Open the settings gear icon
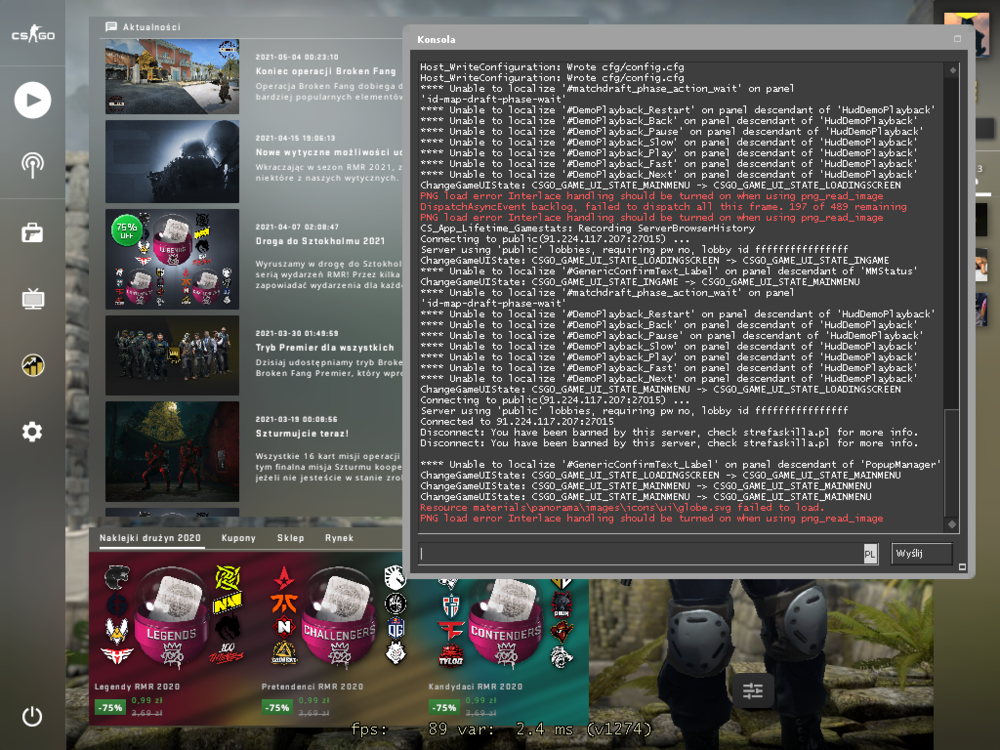 (x=33, y=432)
